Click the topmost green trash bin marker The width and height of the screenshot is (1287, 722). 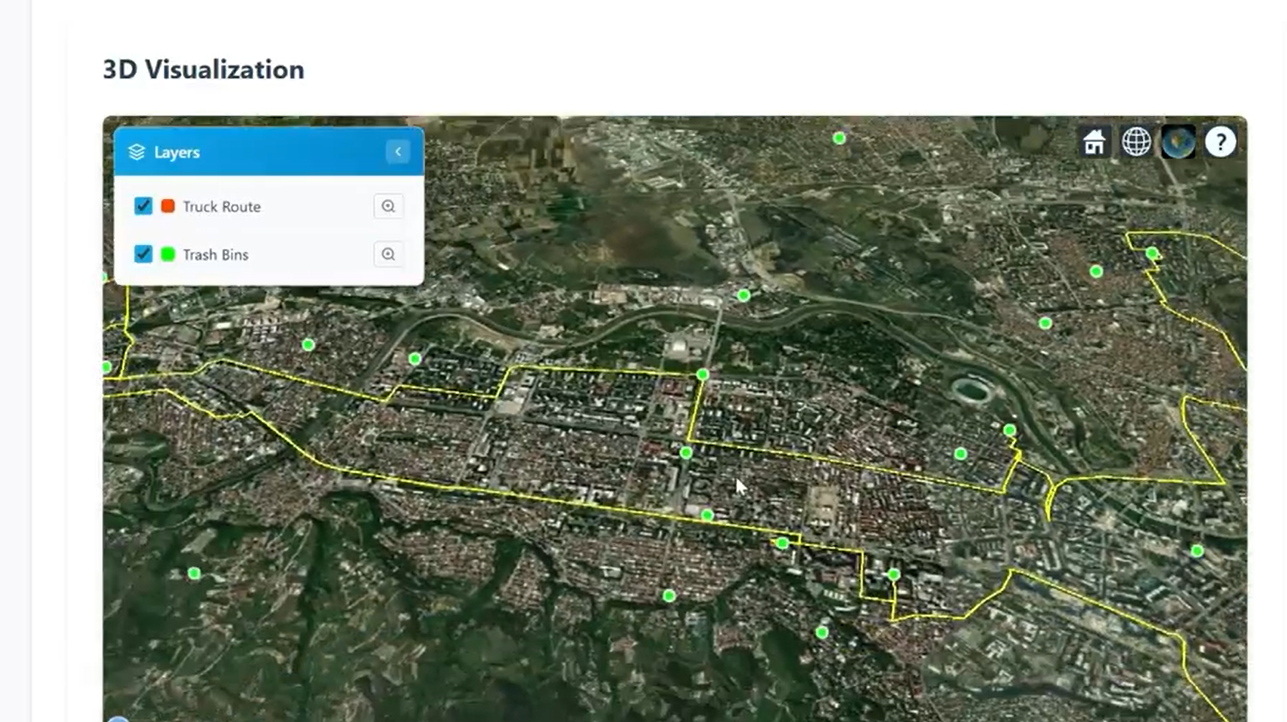click(839, 138)
